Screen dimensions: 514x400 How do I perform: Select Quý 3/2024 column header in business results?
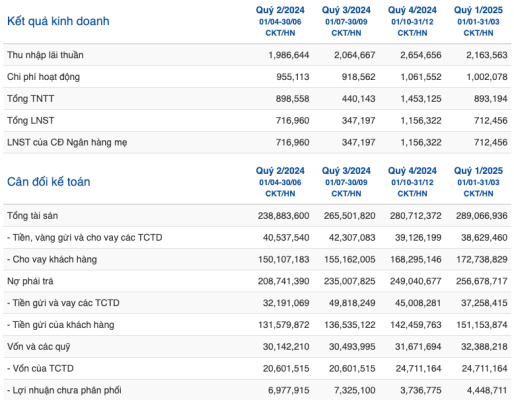point(346,10)
